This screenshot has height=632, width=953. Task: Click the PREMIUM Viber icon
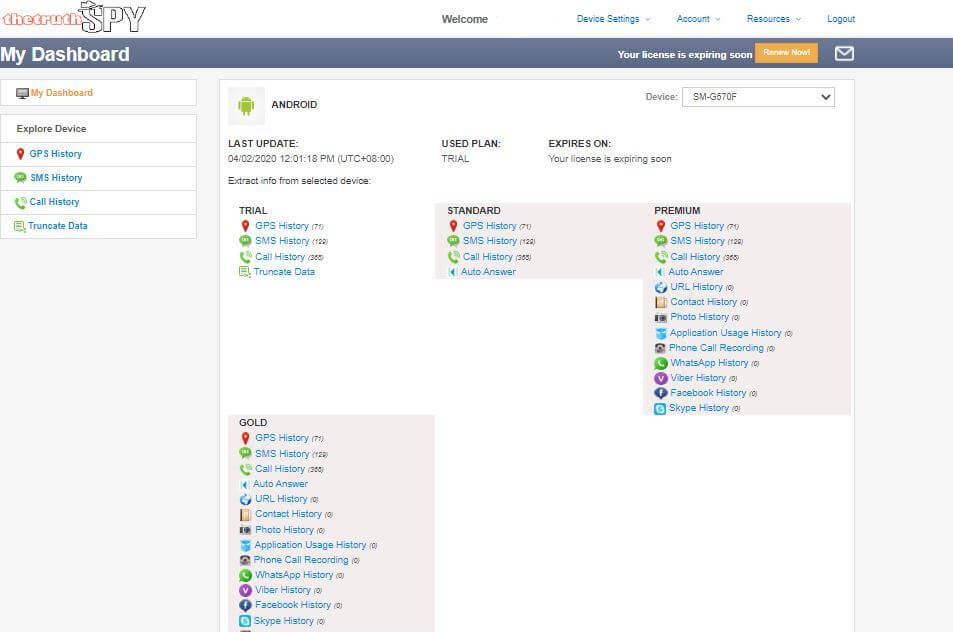coord(661,378)
